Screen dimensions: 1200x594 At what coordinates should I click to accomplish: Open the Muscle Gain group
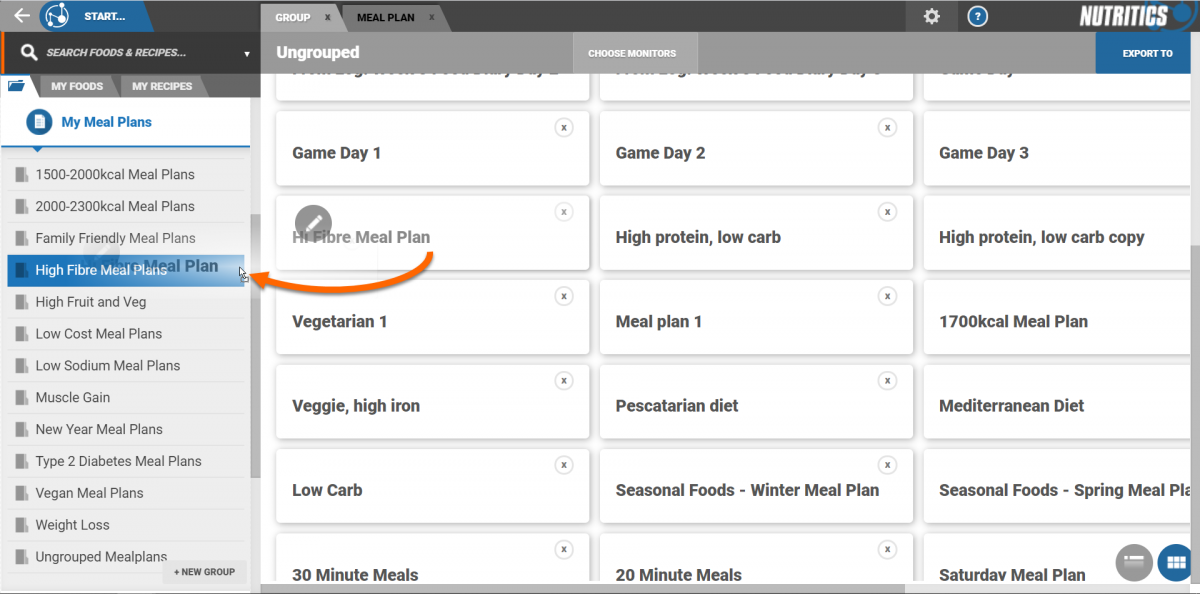click(x=73, y=397)
